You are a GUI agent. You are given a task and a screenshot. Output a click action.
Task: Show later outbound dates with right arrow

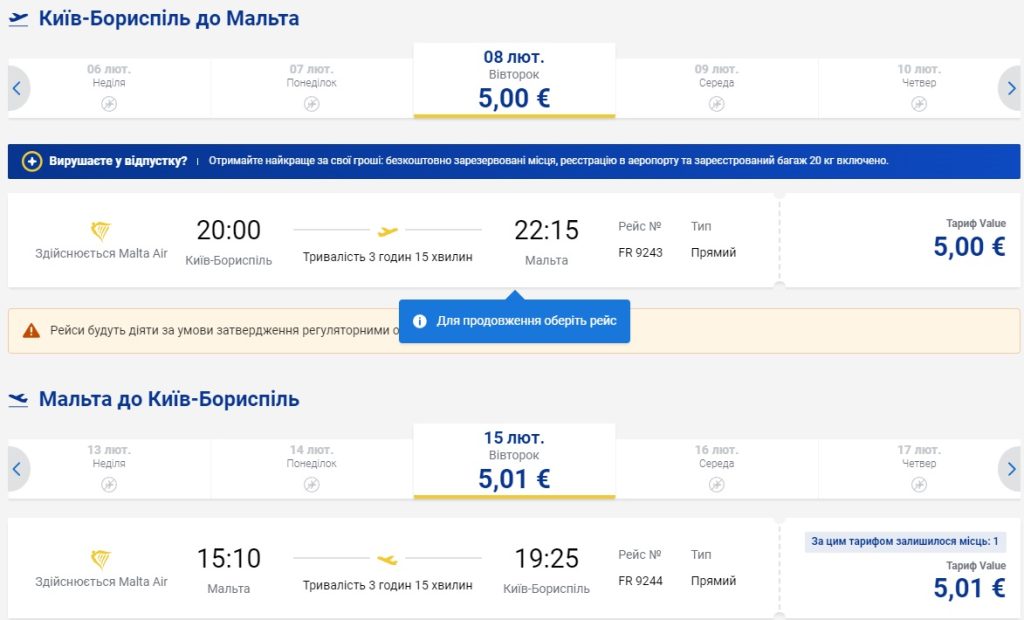[x=1010, y=88]
